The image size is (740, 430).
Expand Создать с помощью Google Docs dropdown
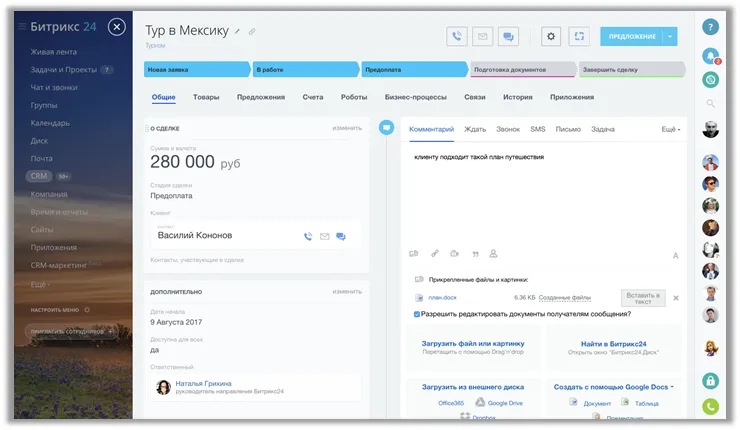click(612, 386)
